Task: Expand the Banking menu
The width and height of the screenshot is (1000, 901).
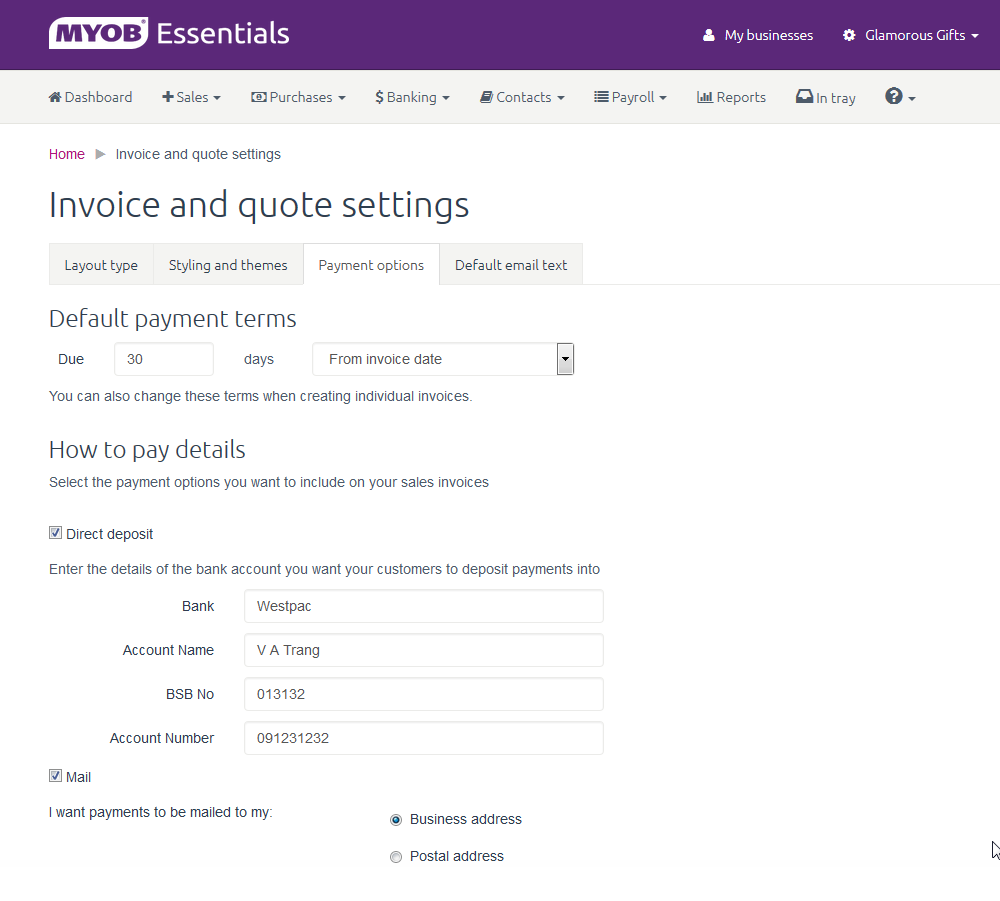Action: pos(412,97)
